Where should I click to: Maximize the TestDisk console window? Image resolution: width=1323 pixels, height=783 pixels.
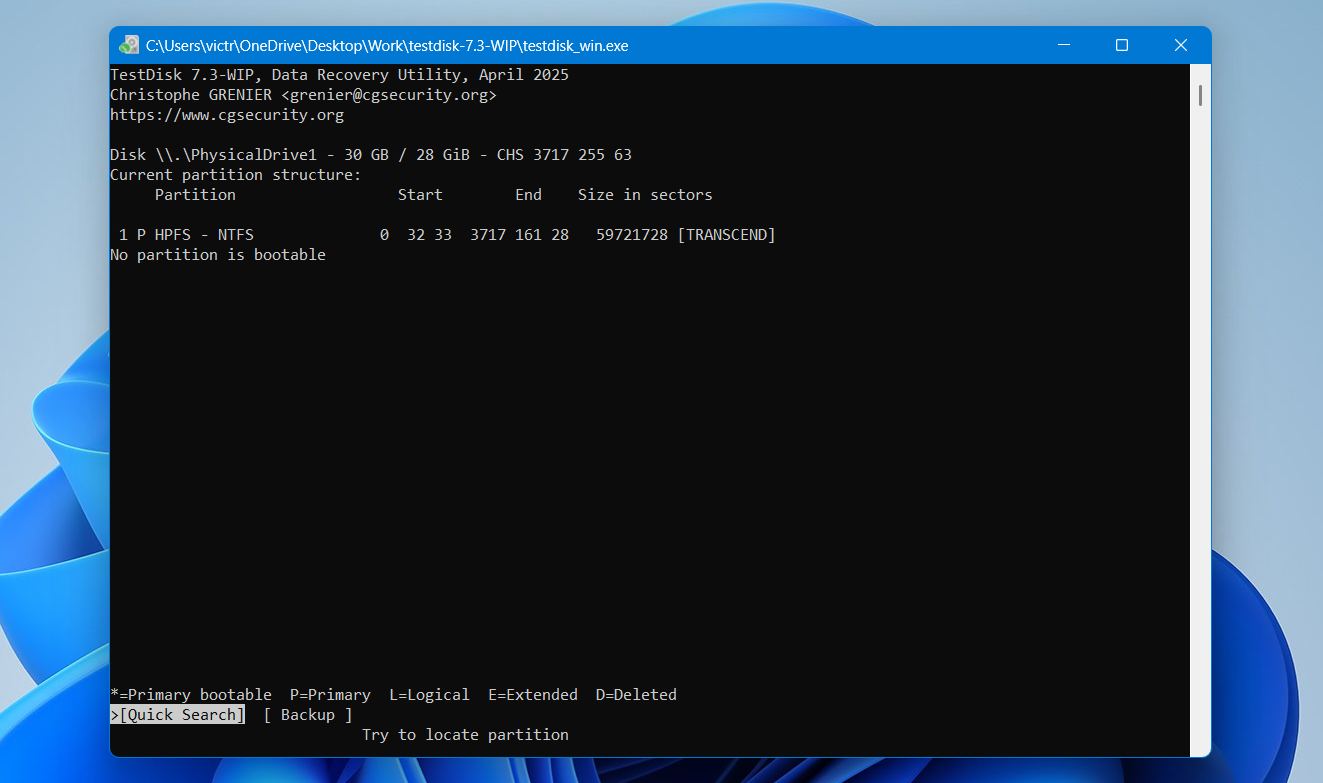[1122, 45]
